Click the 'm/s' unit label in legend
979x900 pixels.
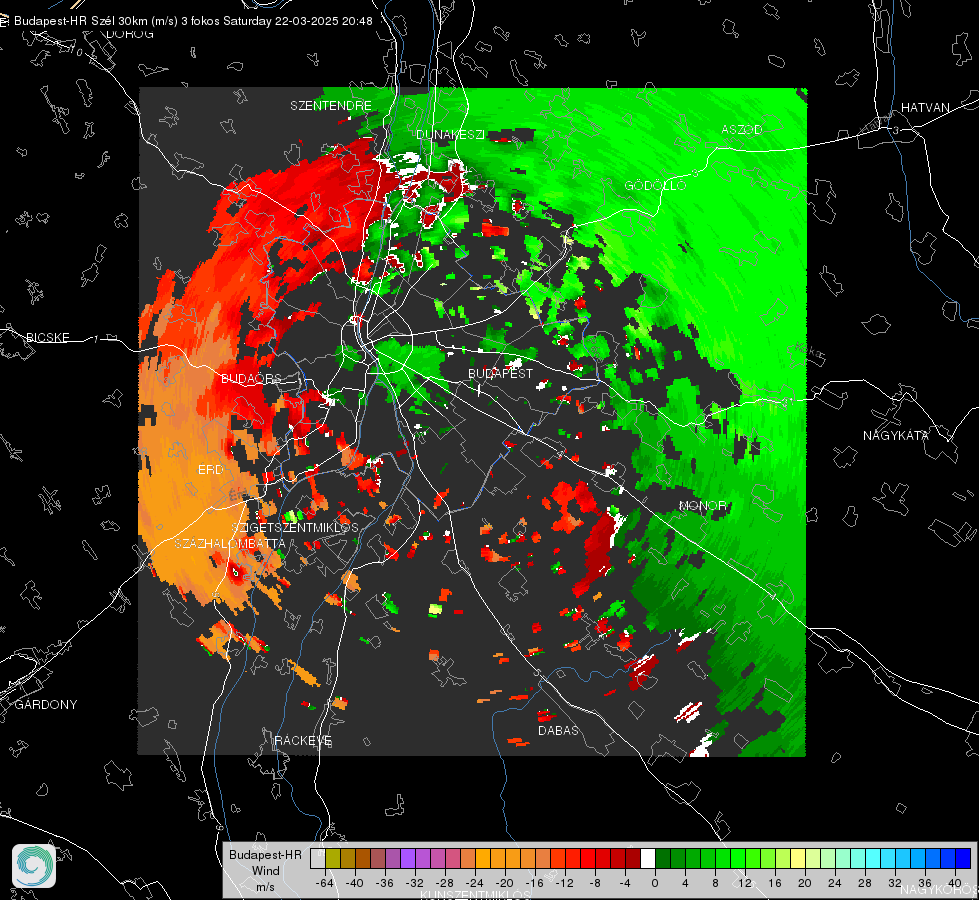click(x=265, y=886)
